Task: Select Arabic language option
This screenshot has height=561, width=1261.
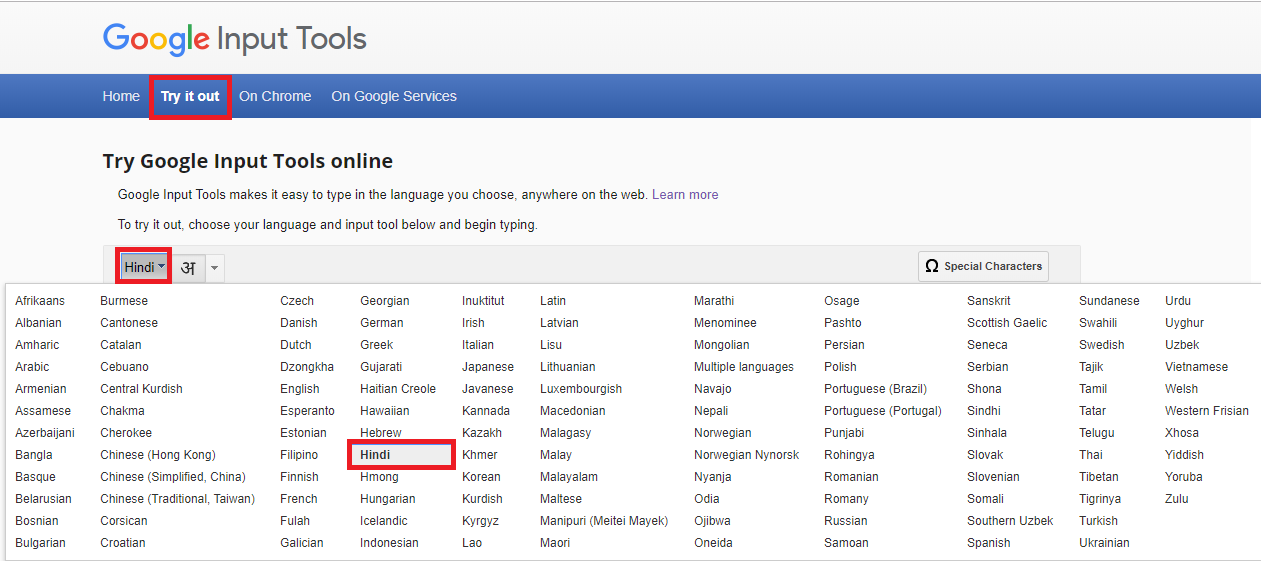Action: (x=32, y=366)
